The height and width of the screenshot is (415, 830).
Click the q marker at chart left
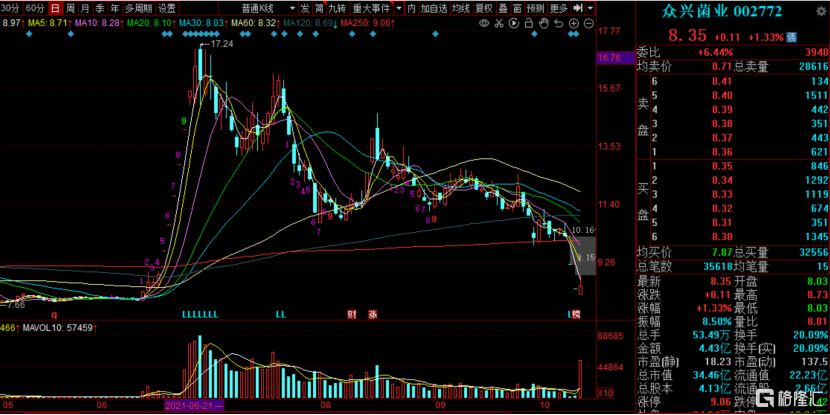coord(53,313)
